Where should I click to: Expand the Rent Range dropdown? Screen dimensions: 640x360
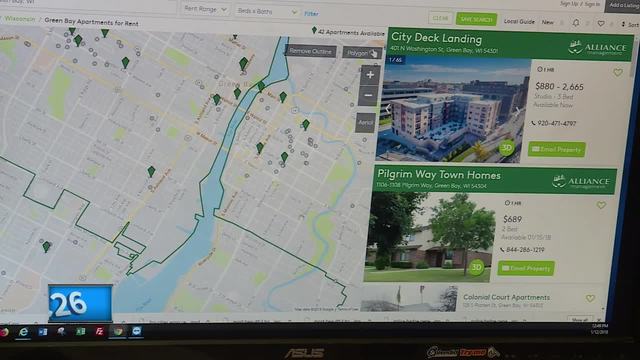(205, 9)
